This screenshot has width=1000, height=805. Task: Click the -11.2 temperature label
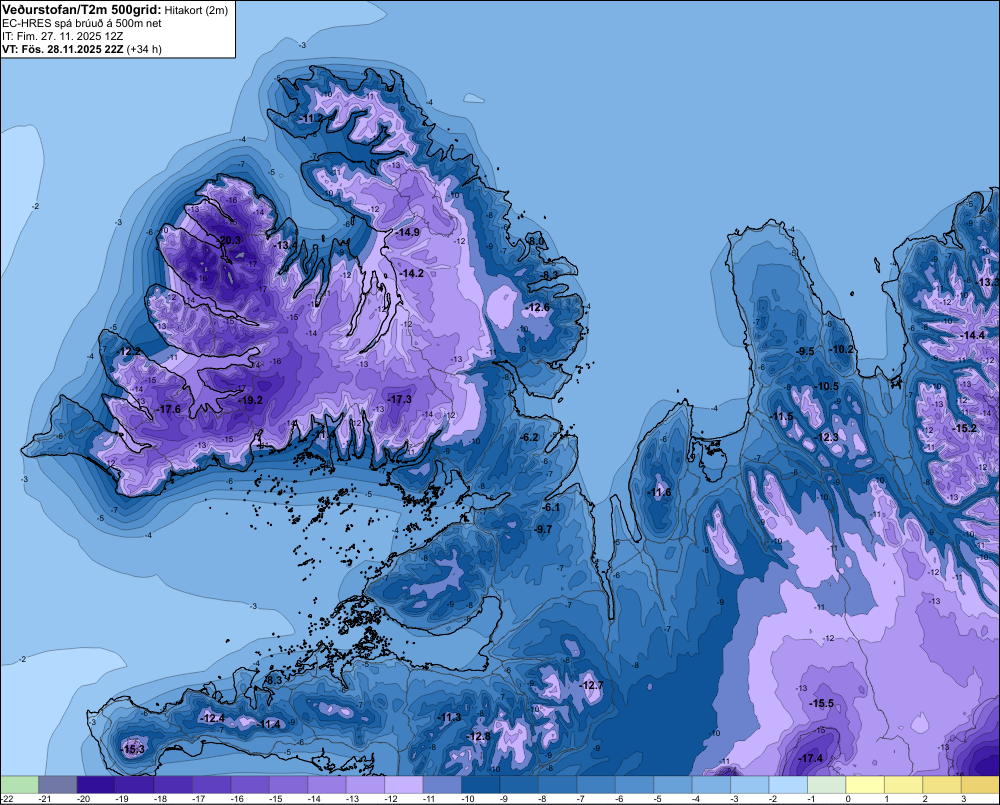[311, 119]
